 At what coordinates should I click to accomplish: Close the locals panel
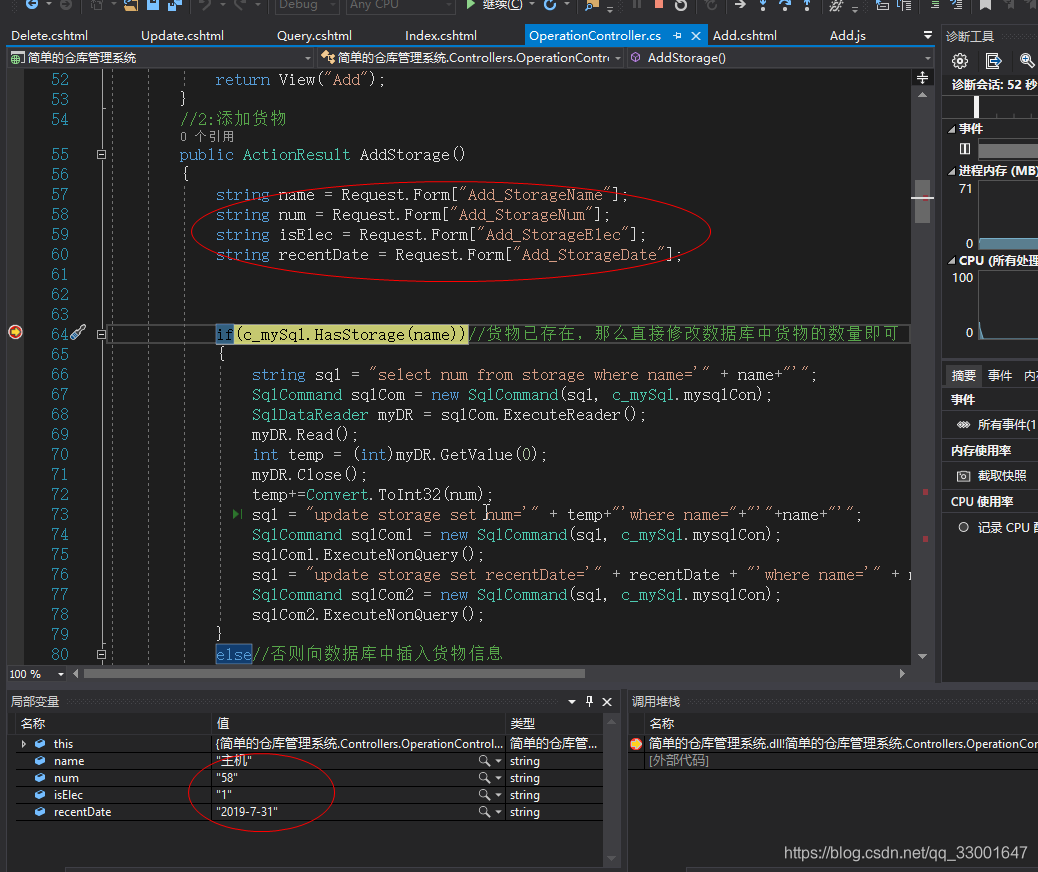click(607, 702)
